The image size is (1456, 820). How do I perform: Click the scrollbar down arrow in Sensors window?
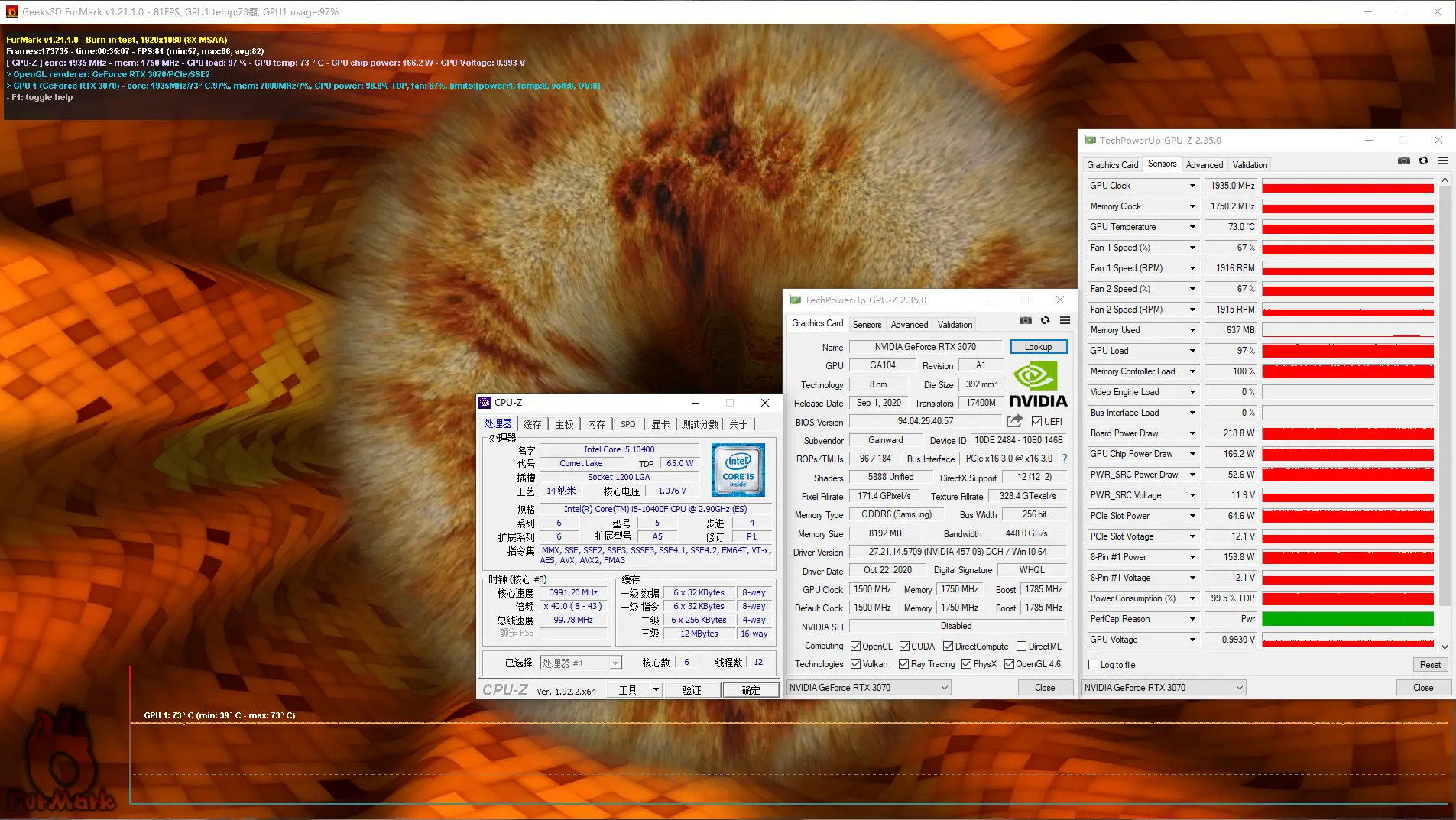[x=1444, y=647]
